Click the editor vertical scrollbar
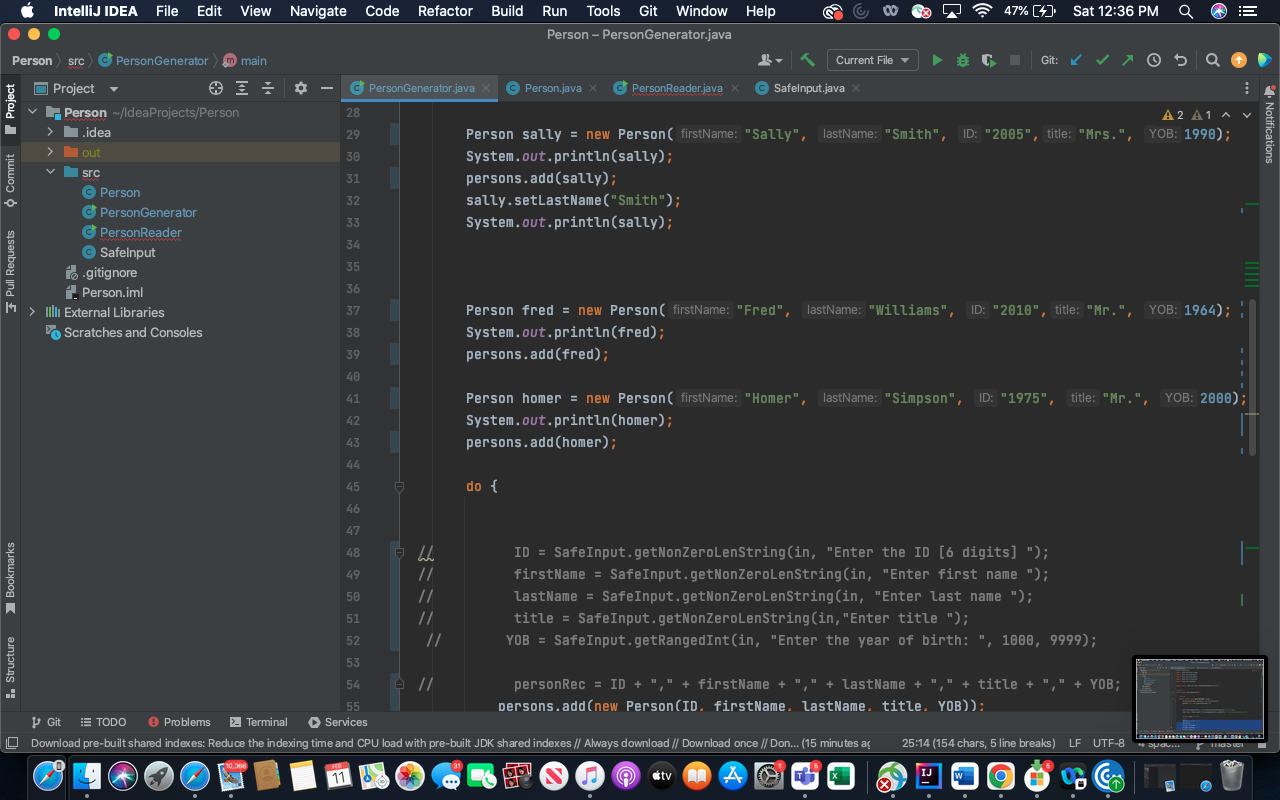The image size is (1280, 800). coord(1253,378)
